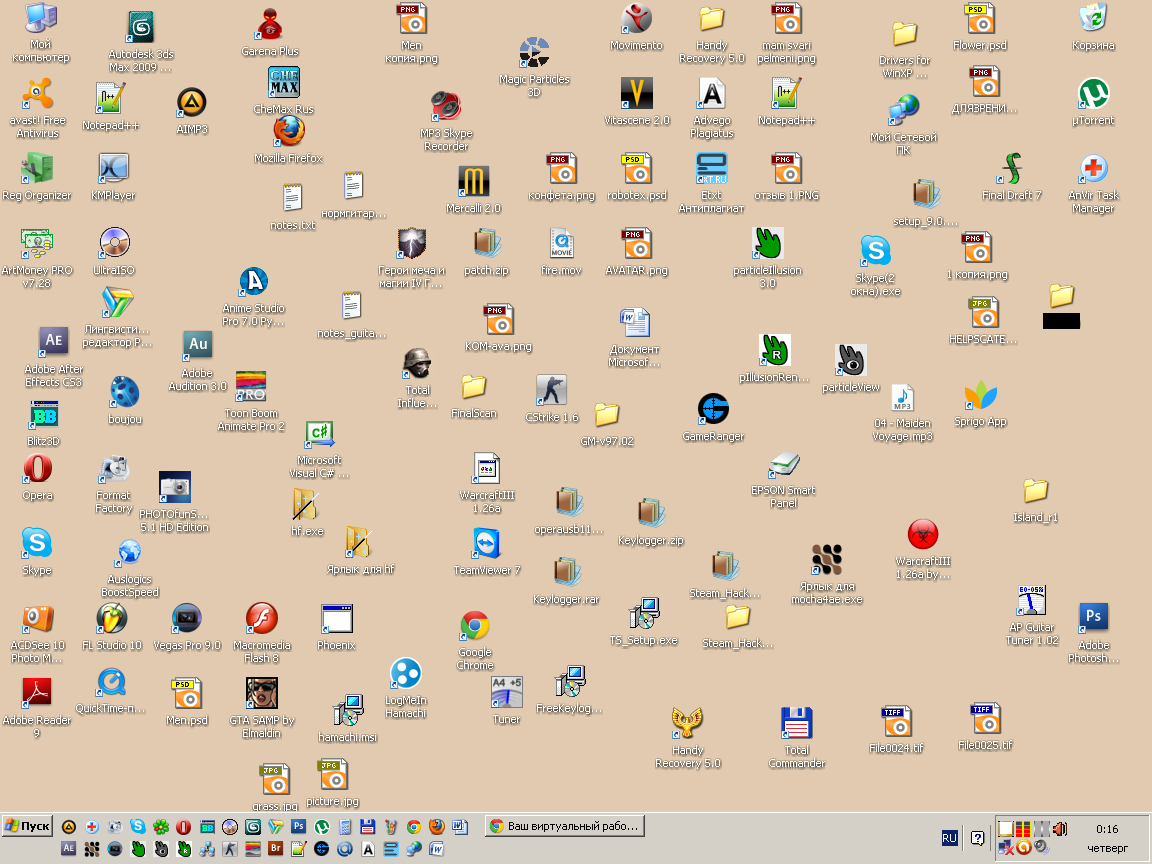Launch AP Guitar Tuner 1.02
The image size is (1152, 864).
pos(1032,602)
